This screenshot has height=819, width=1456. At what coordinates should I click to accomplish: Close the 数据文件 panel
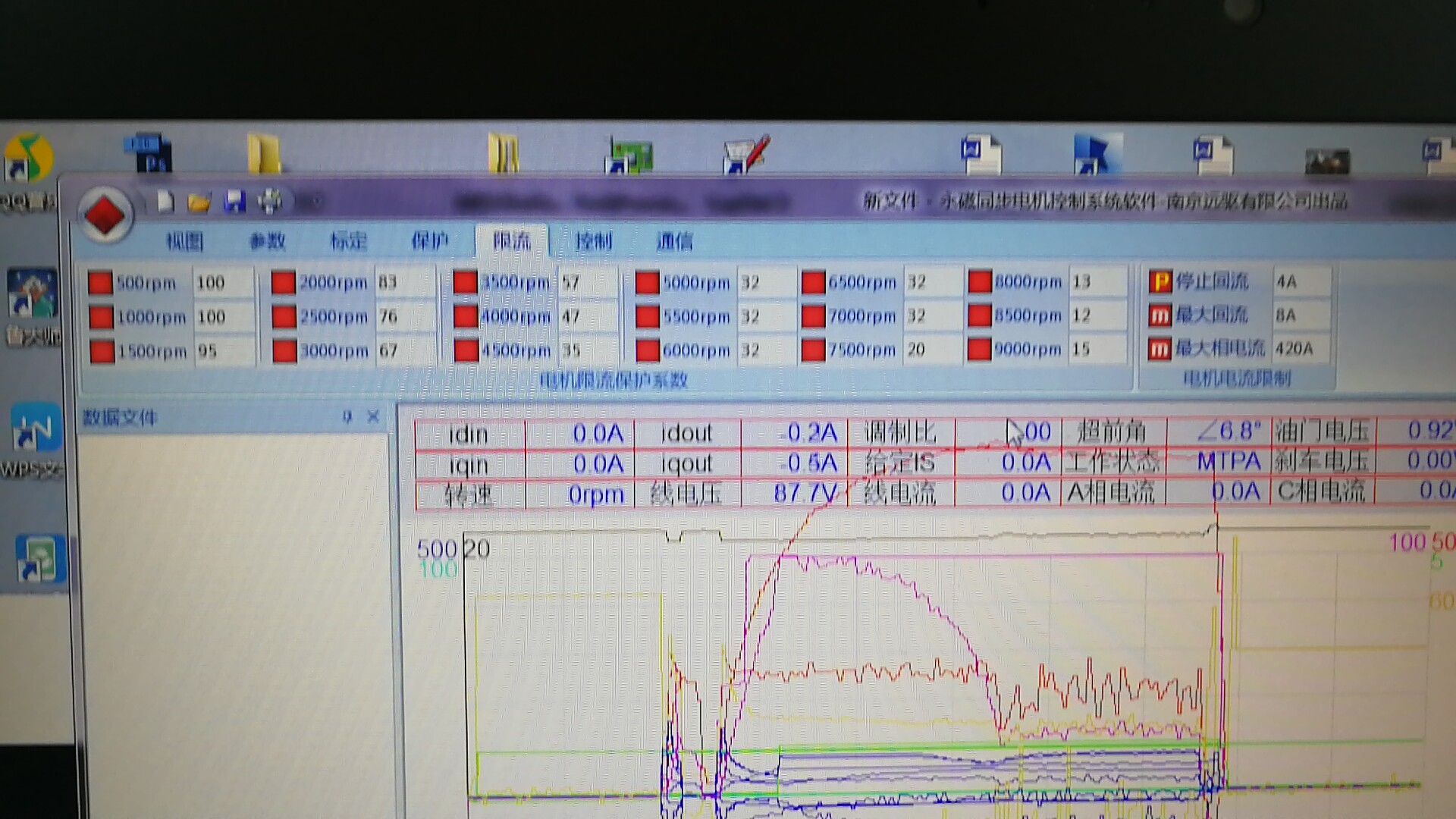tap(373, 416)
